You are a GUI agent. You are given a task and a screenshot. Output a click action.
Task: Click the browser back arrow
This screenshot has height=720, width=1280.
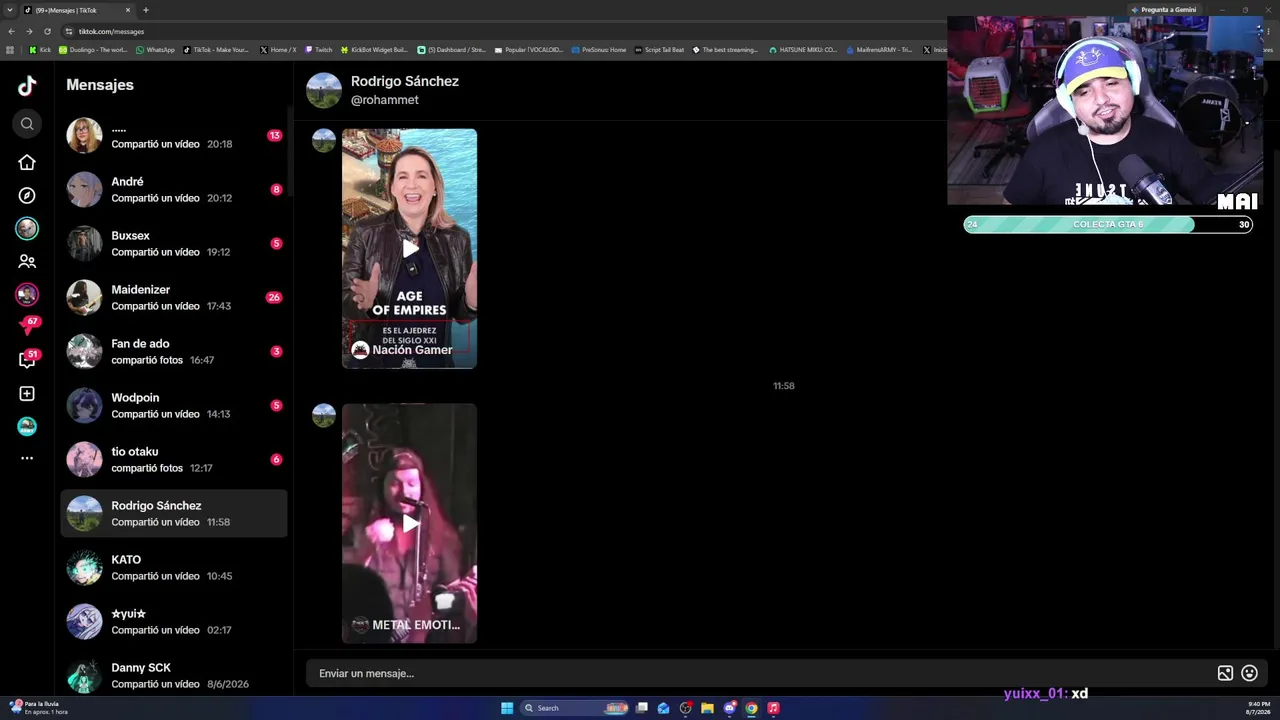tap(11, 31)
